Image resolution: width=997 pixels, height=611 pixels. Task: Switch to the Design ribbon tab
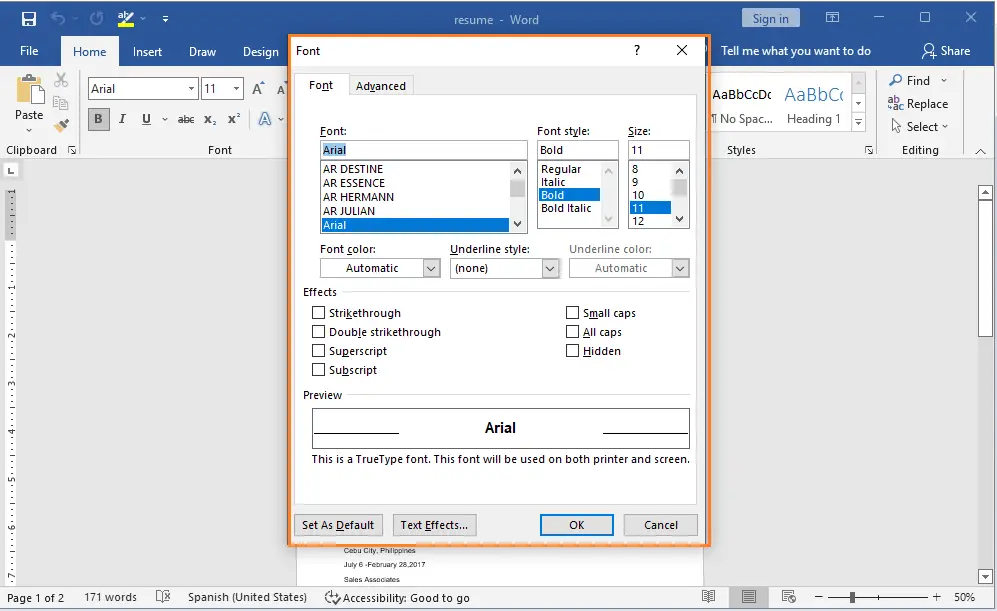(261, 51)
